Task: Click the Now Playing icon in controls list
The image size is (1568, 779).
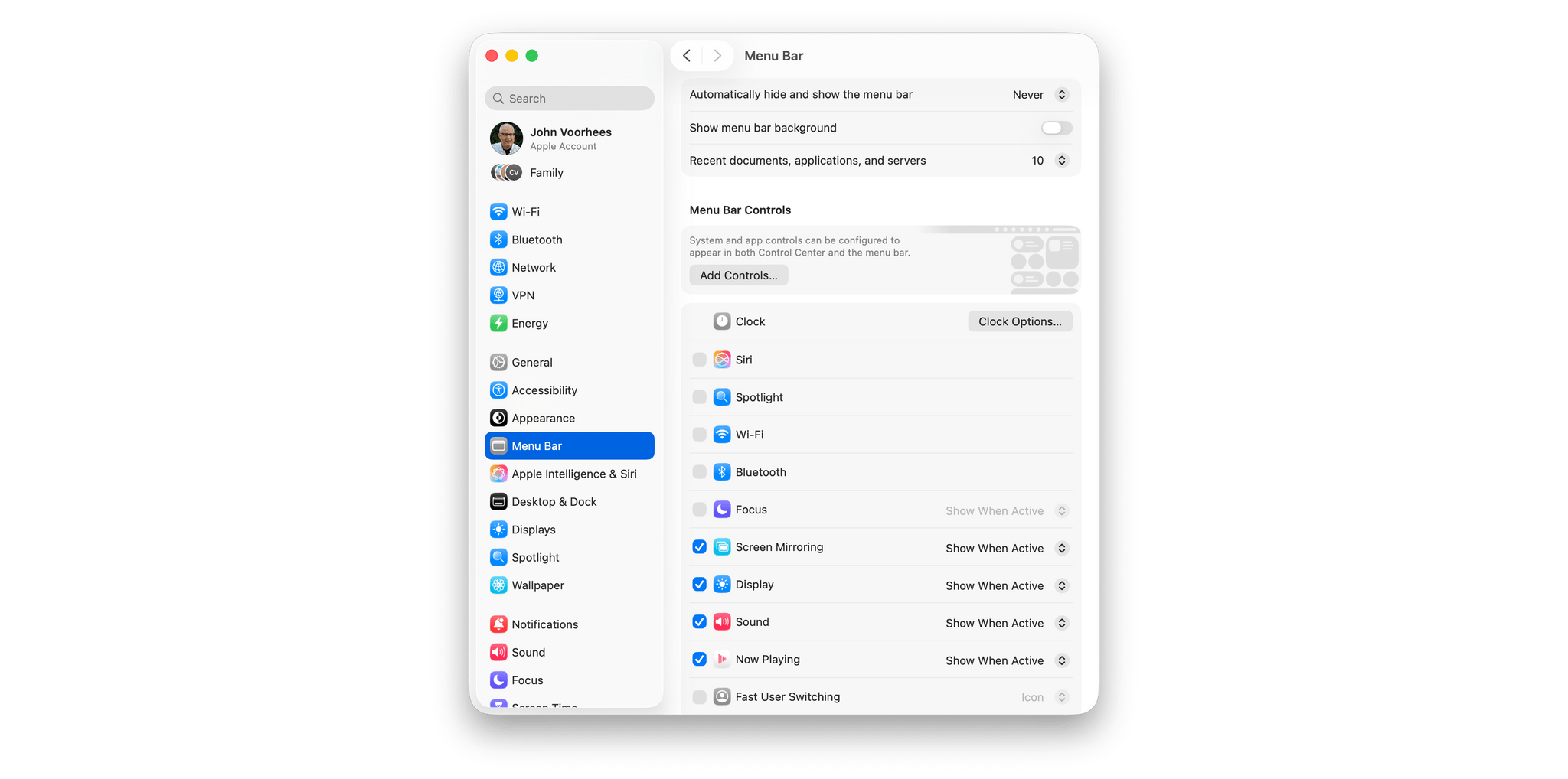Action: pos(722,660)
